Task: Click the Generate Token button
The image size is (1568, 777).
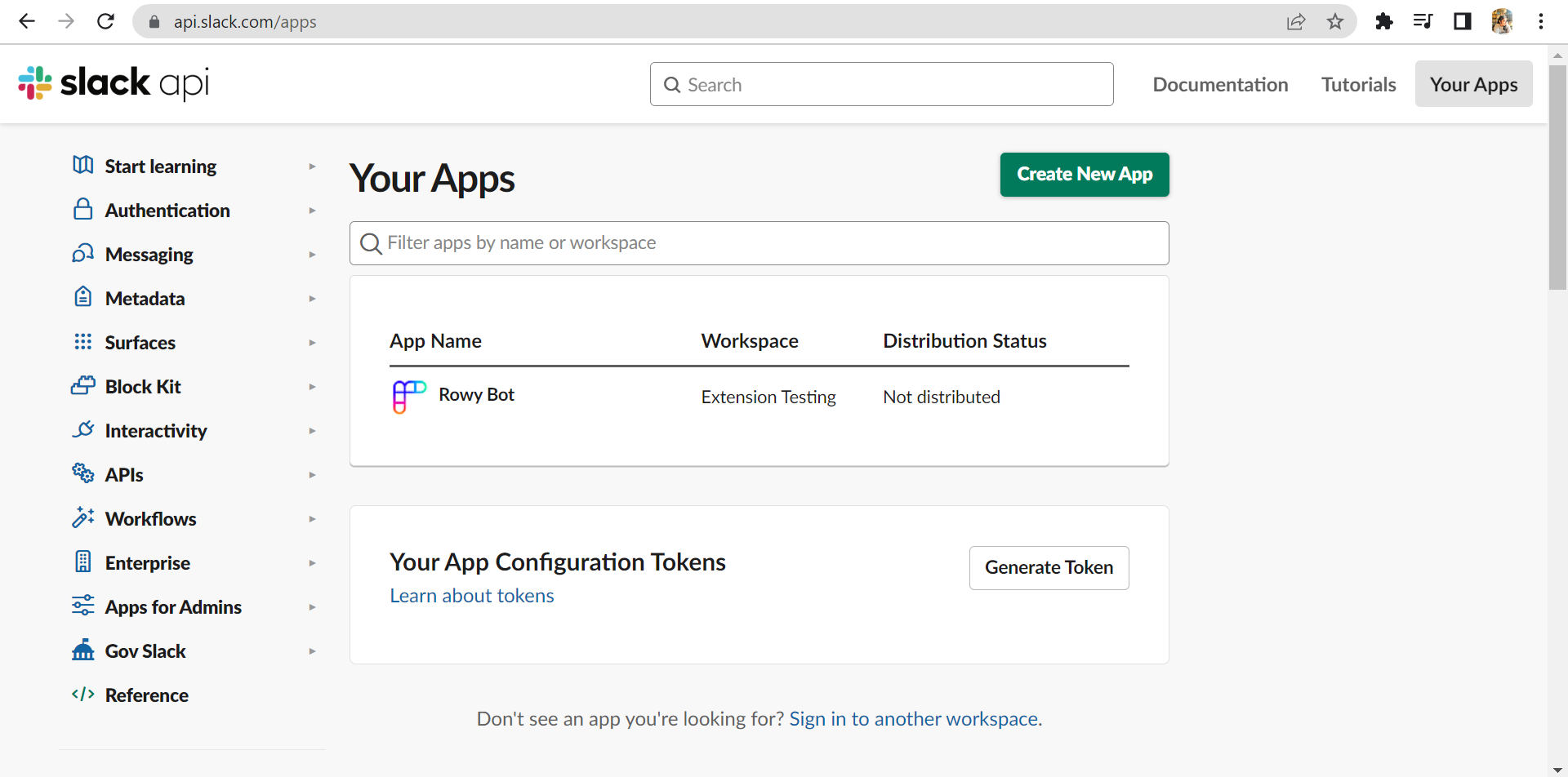Action: point(1049,568)
